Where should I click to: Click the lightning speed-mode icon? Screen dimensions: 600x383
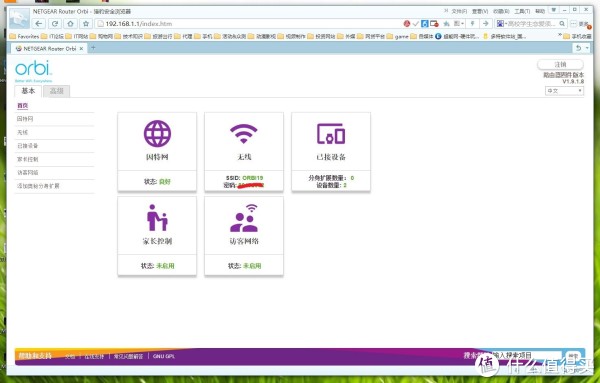(x=473, y=24)
